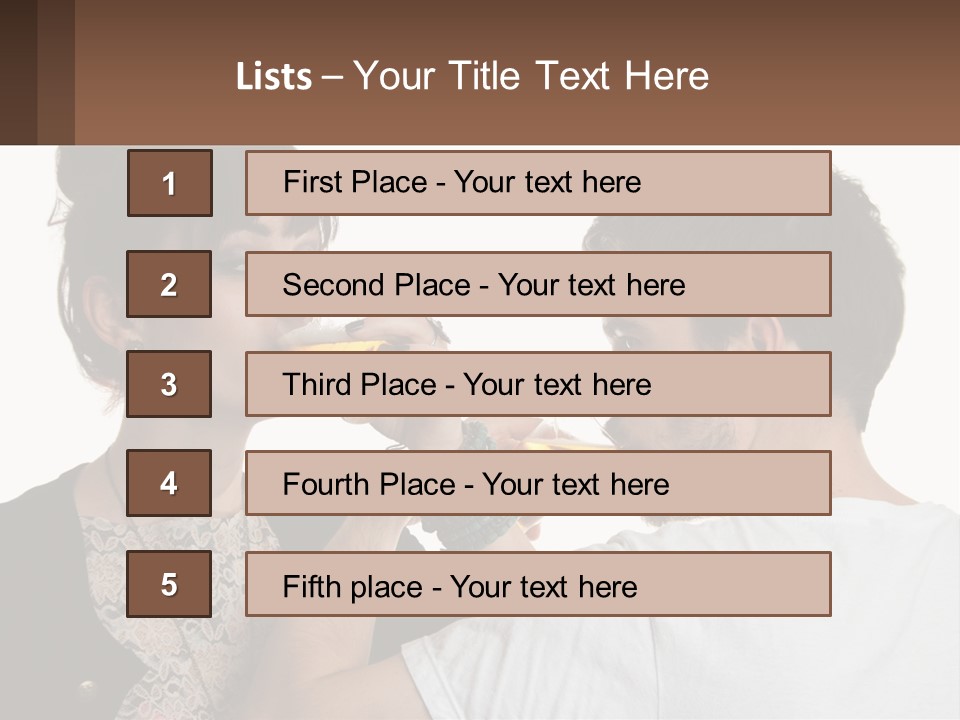Click the number 3 square

coord(169,384)
